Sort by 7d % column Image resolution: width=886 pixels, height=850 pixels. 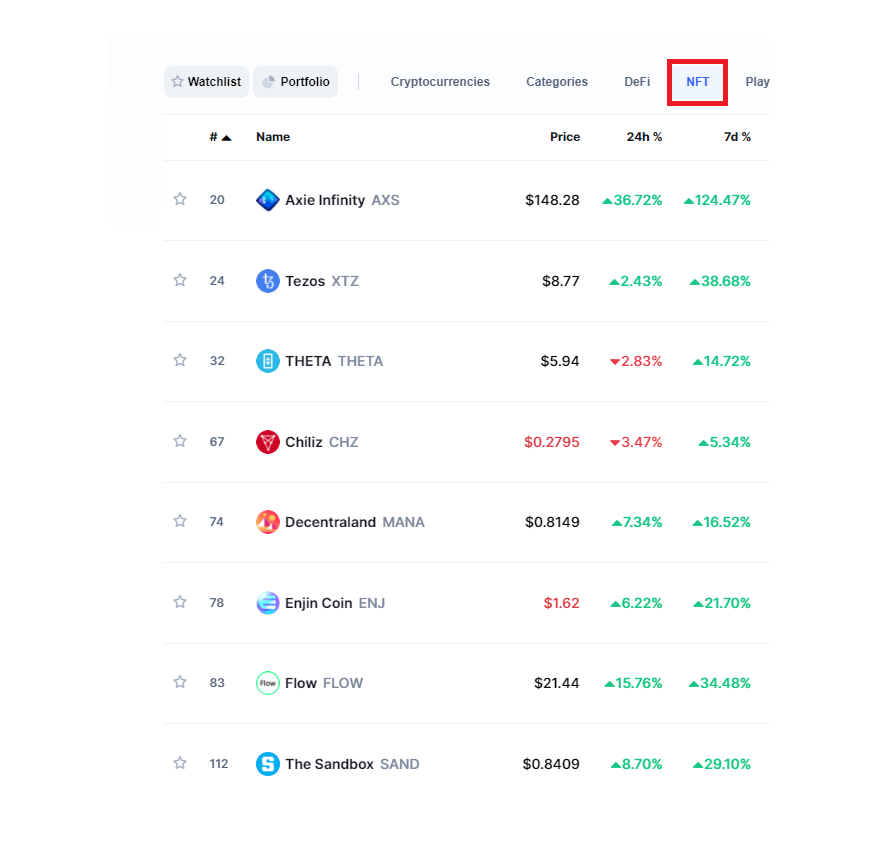click(737, 137)
